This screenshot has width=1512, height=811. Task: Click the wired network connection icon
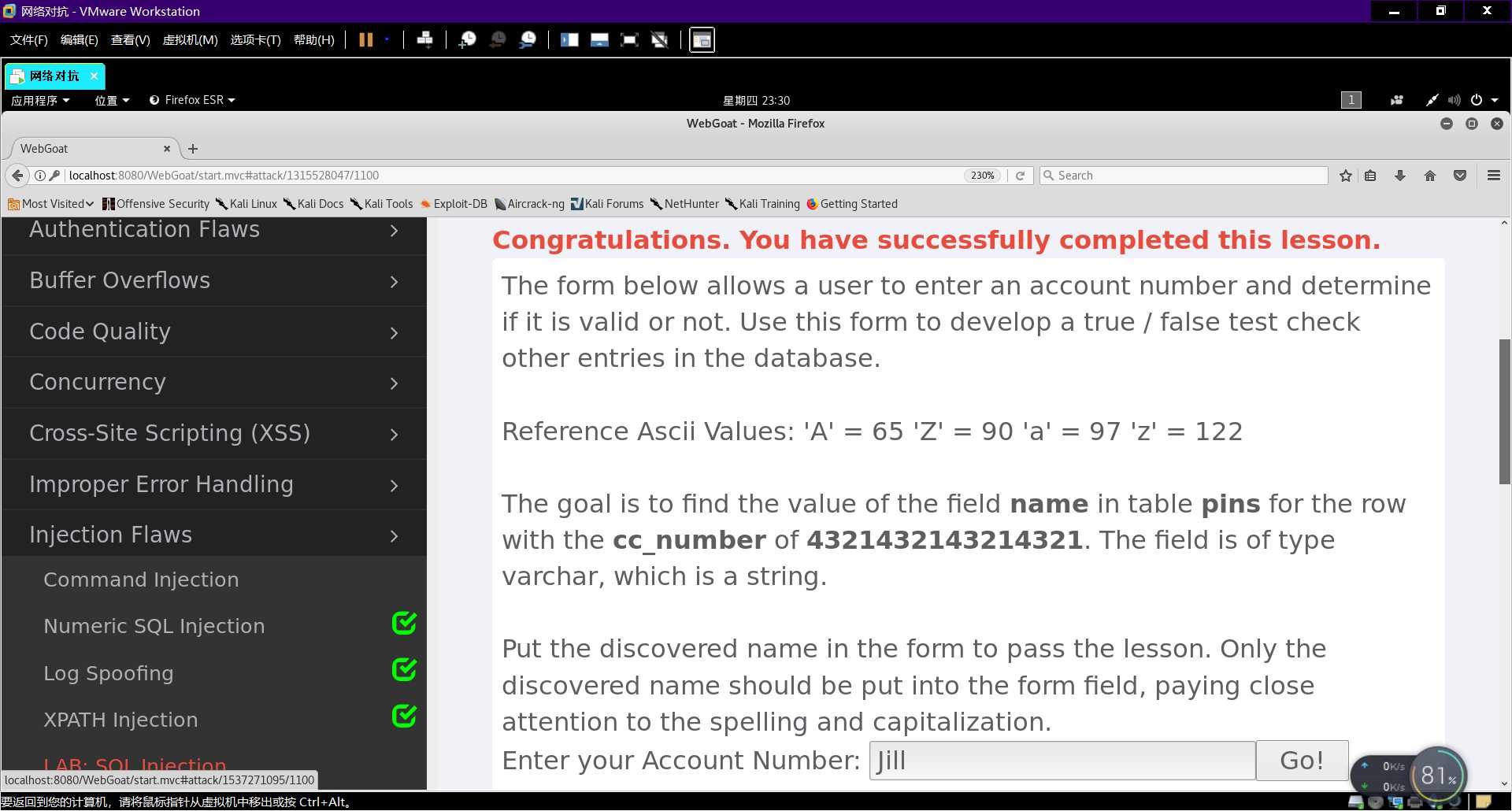(x=1432, y=100)
